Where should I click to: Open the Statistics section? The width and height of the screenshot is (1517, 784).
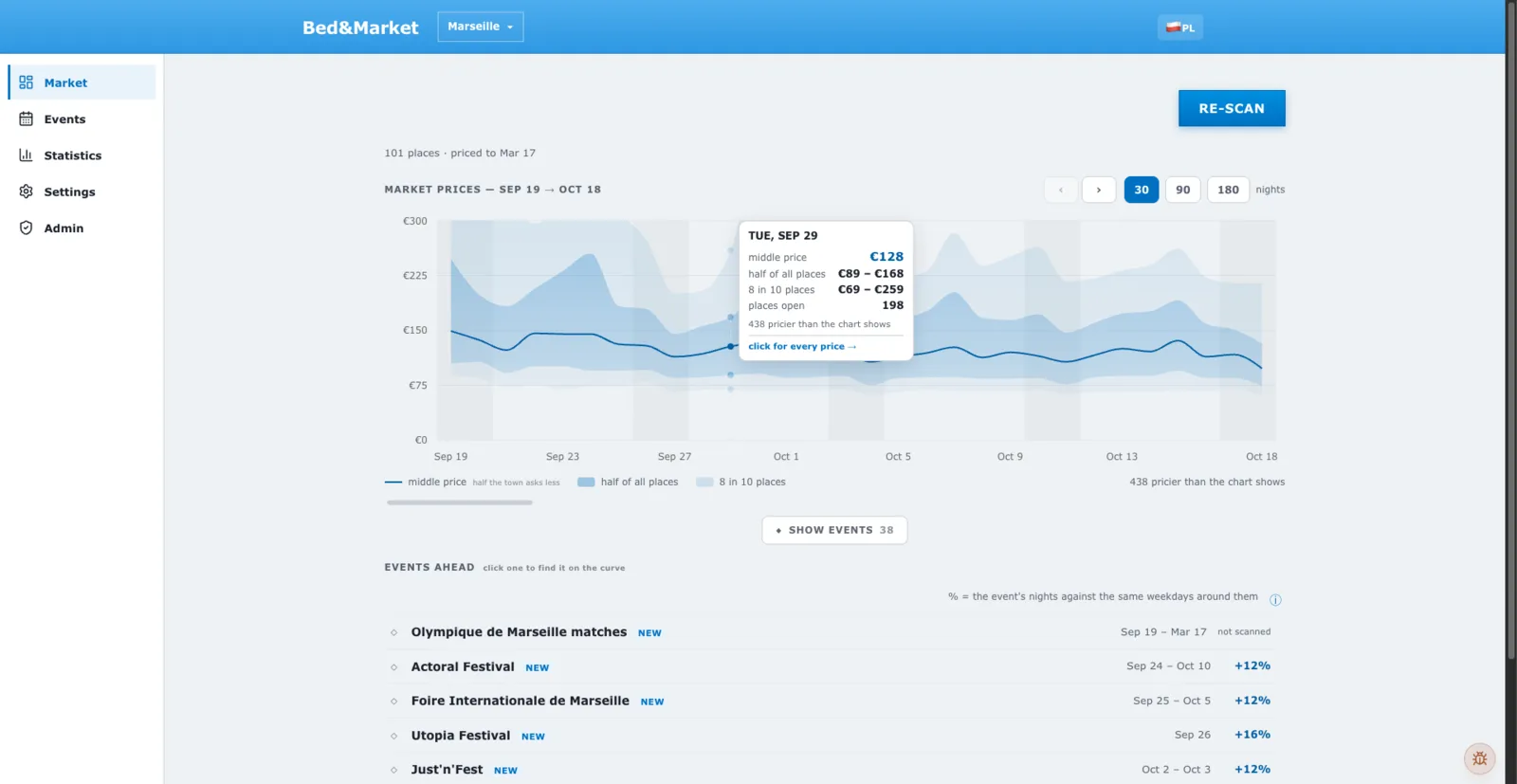tap(82, 155)
